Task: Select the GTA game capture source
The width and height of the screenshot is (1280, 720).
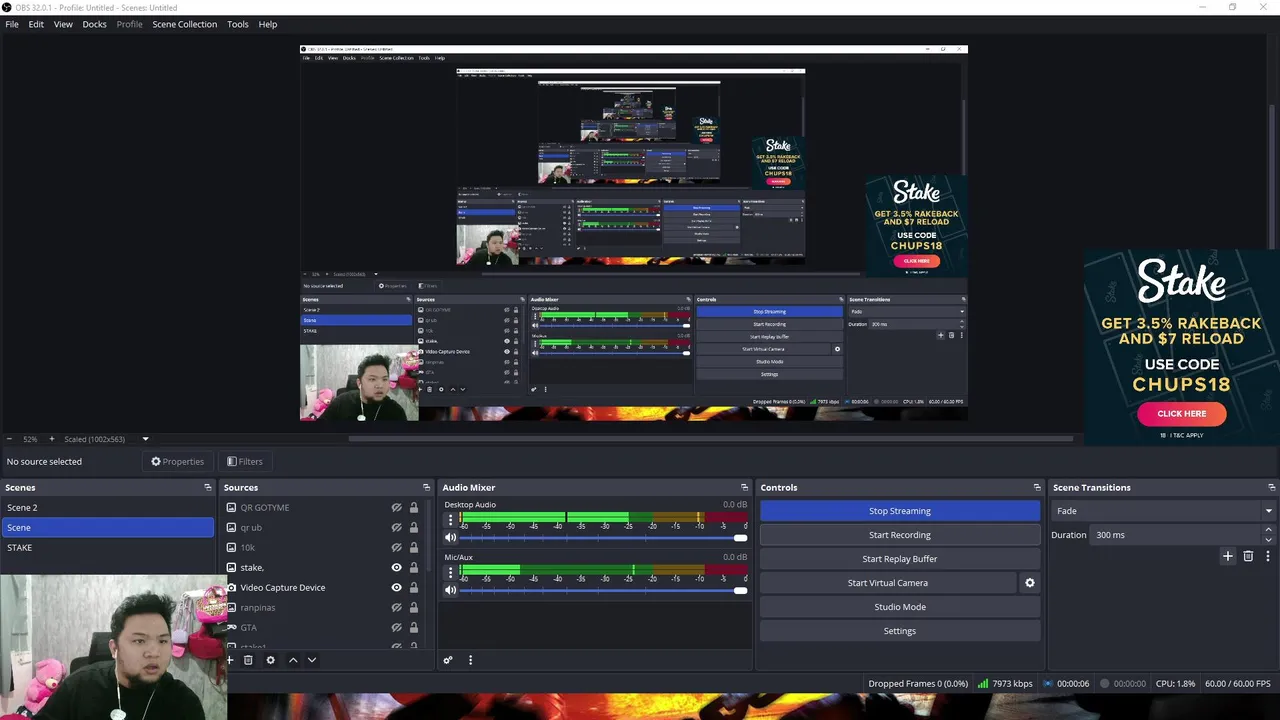Action: 322,627
